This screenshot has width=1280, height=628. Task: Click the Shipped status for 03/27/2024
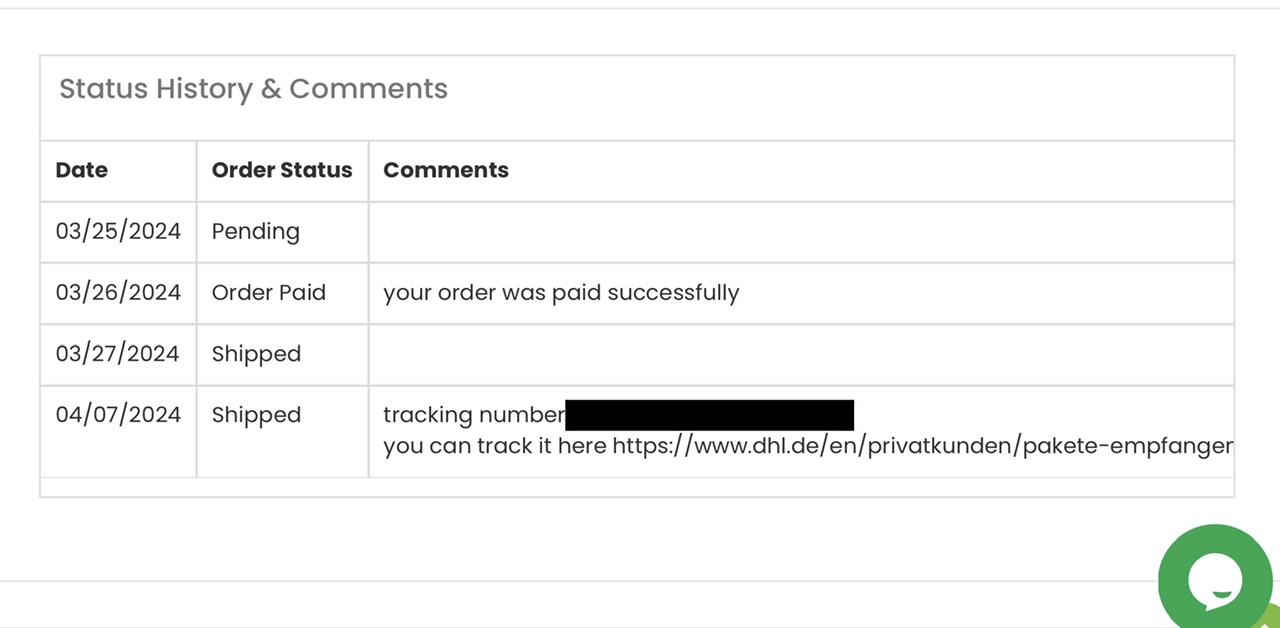(x=256, y=354)
